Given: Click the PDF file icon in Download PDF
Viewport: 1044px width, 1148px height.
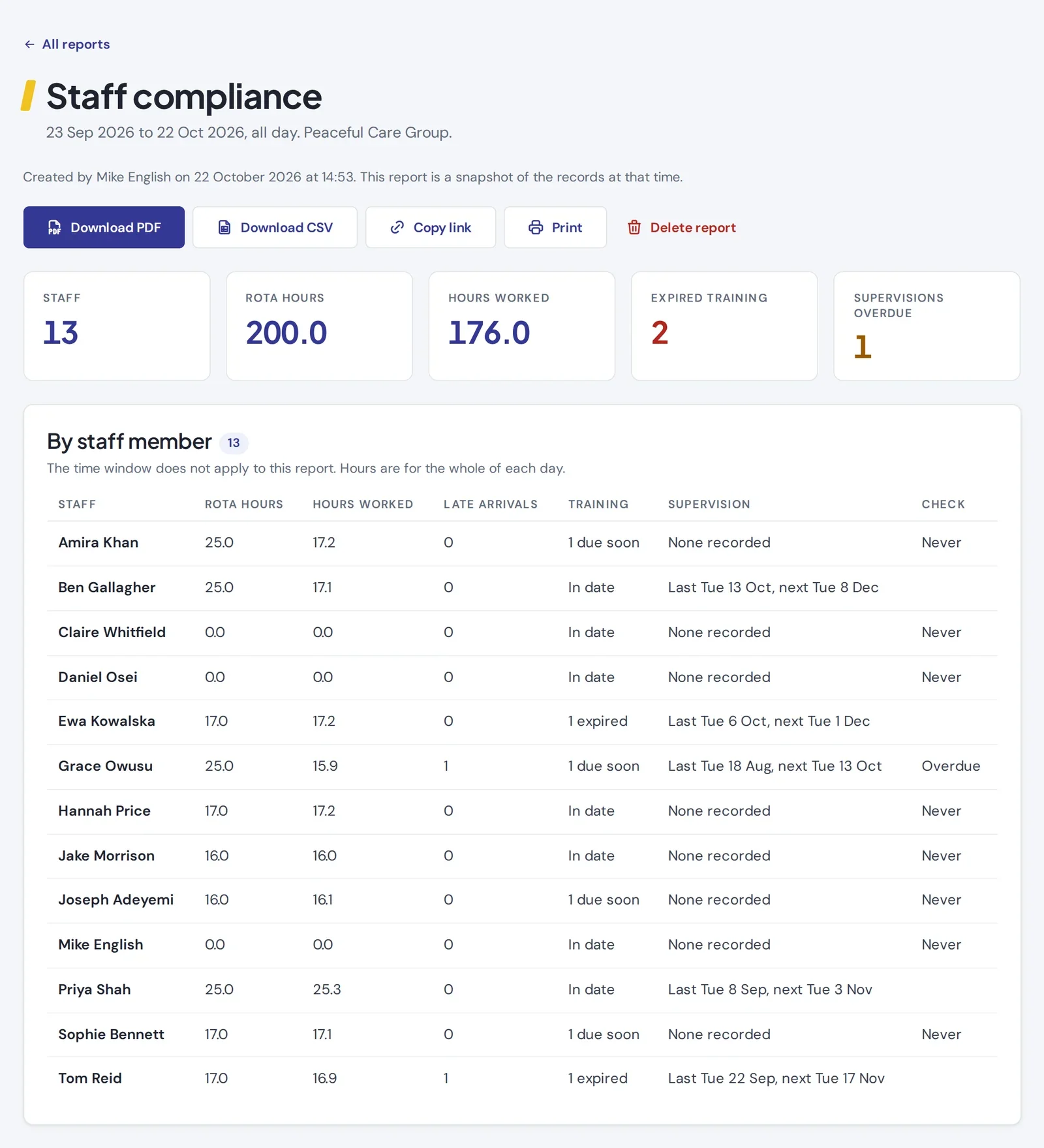Looking at the screenshot, I should (x=54, y=227).
